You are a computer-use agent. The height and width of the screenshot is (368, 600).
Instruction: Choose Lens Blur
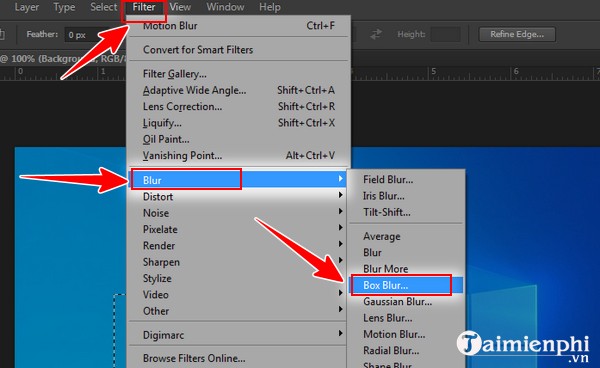(x=406, y=318)
